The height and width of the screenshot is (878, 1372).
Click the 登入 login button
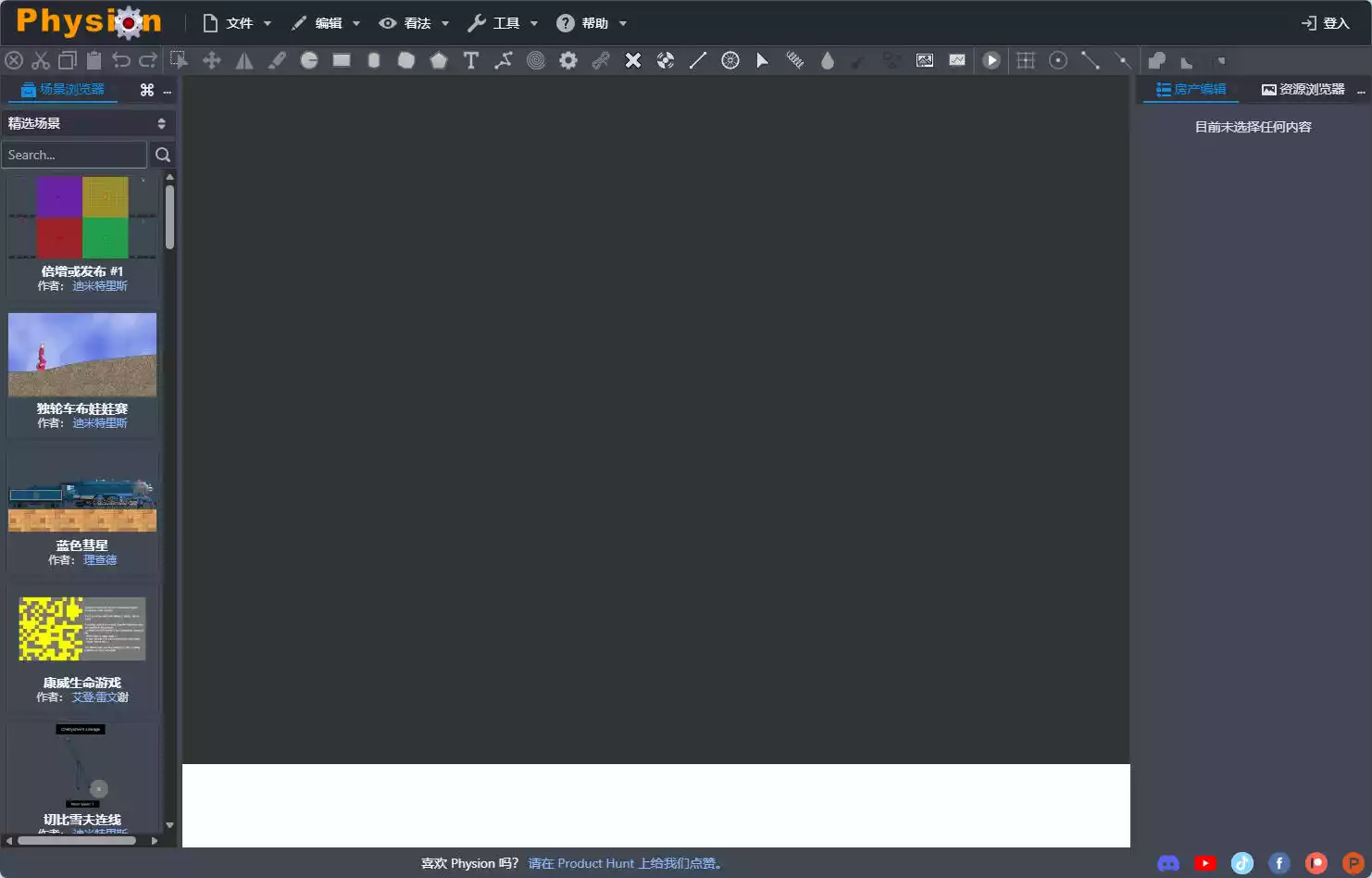click(x=1326, y=23)
